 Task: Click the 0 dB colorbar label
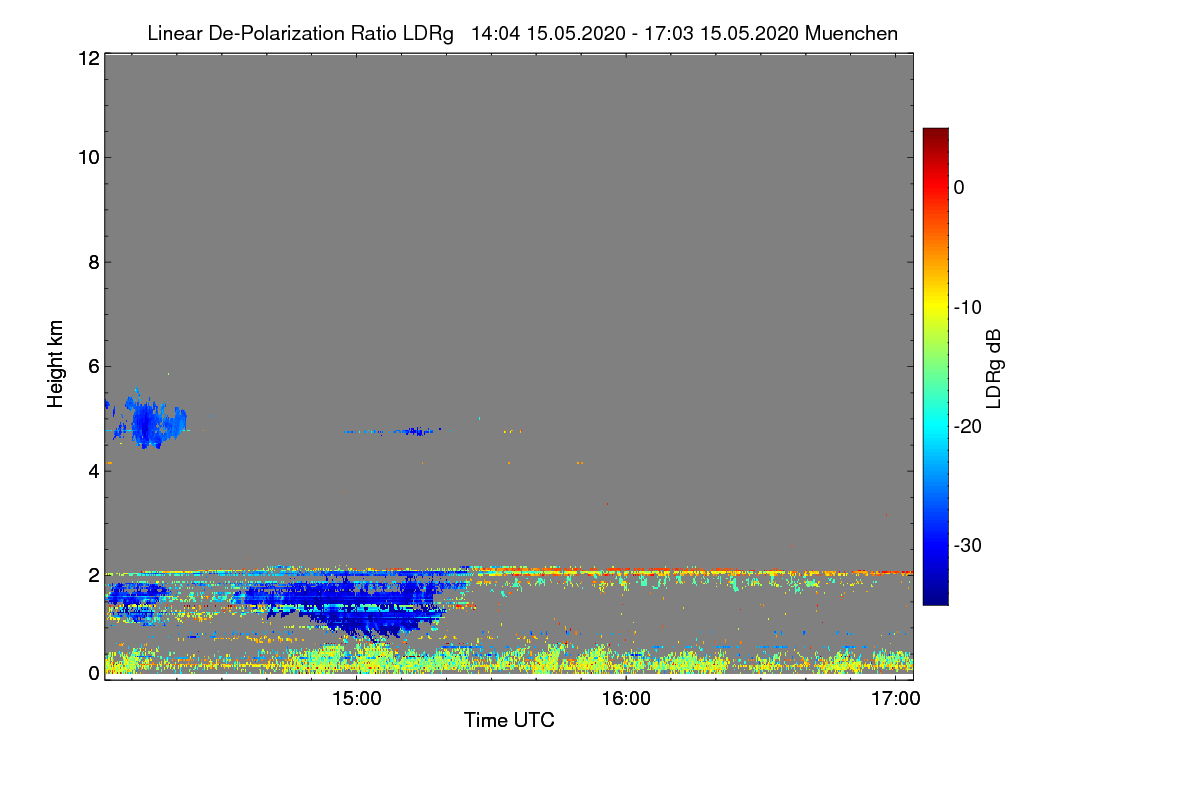pos(958,187)
